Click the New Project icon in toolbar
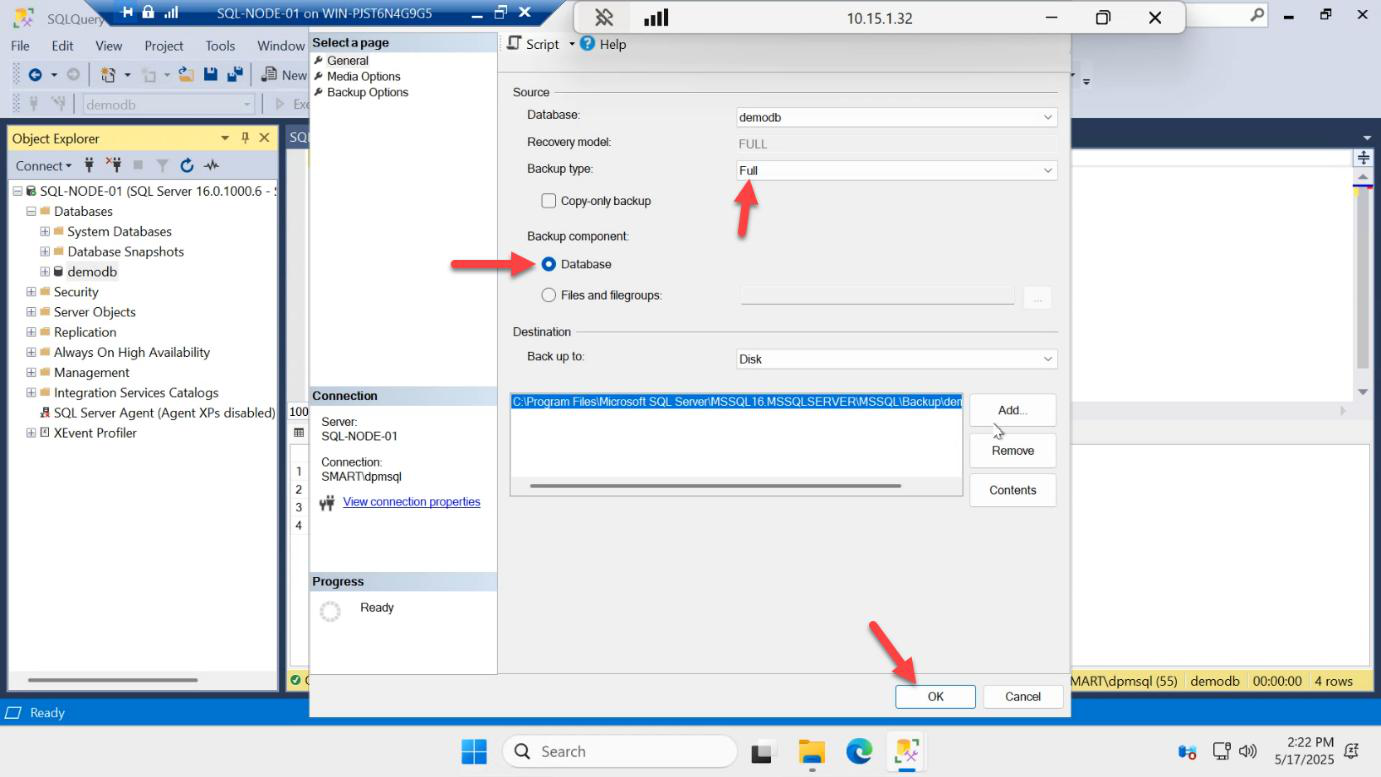This screenshot has height=777, width=1381. point(109,75)
